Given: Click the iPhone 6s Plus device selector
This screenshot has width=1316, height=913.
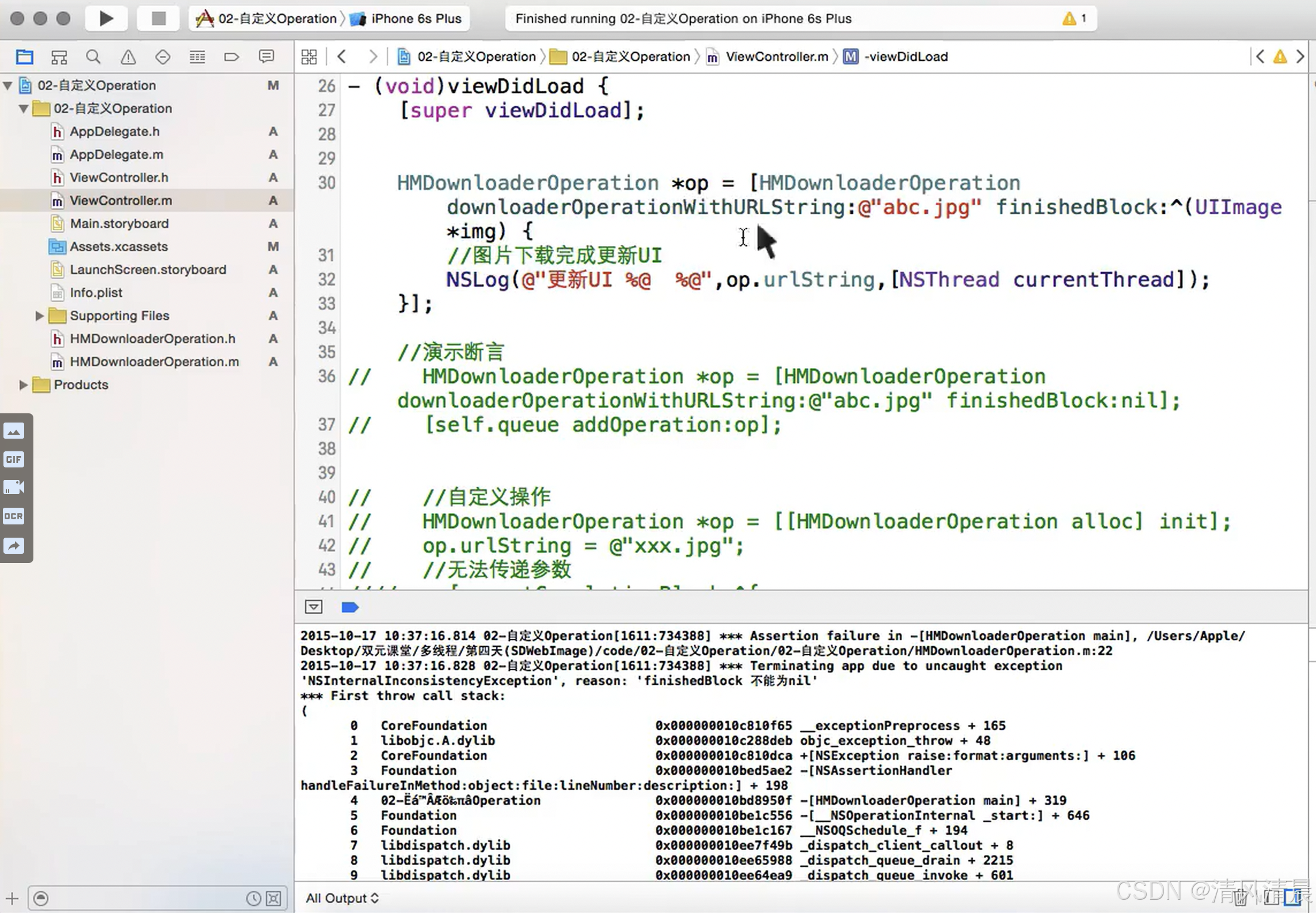Looking at the screenshot, I should tap(416, 18).
